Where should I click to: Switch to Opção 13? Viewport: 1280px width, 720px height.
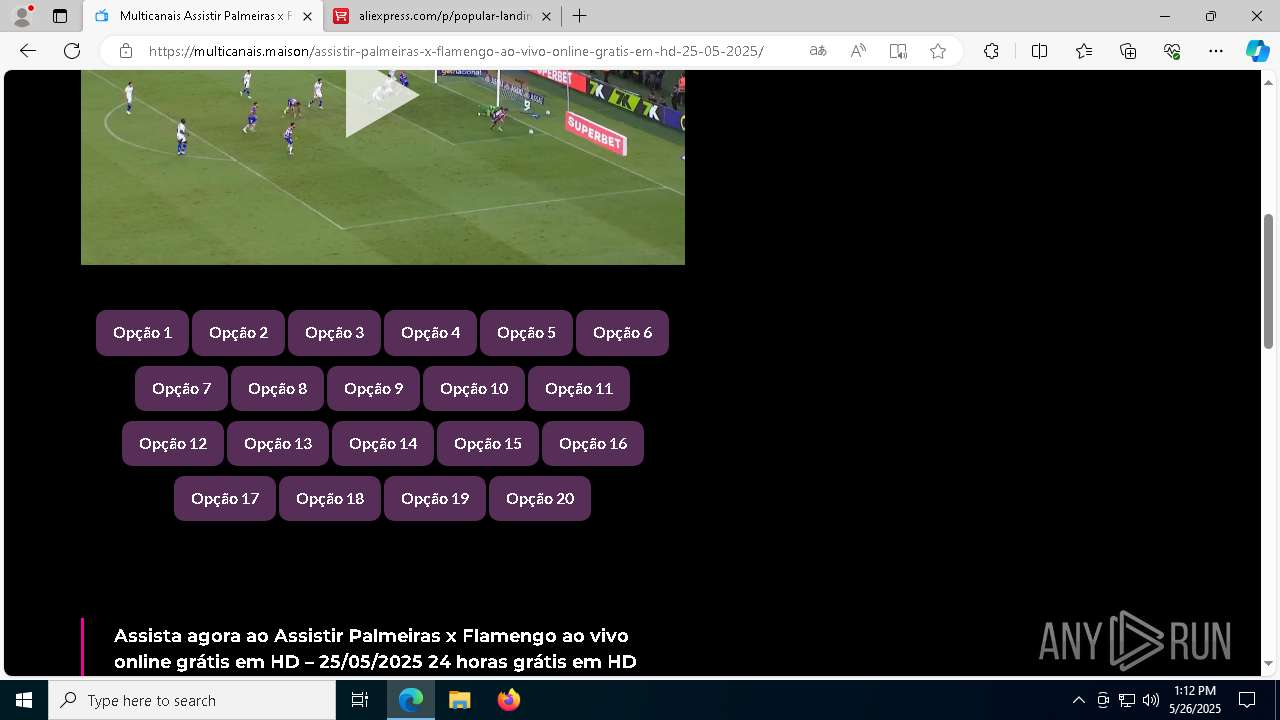[278, 443]
